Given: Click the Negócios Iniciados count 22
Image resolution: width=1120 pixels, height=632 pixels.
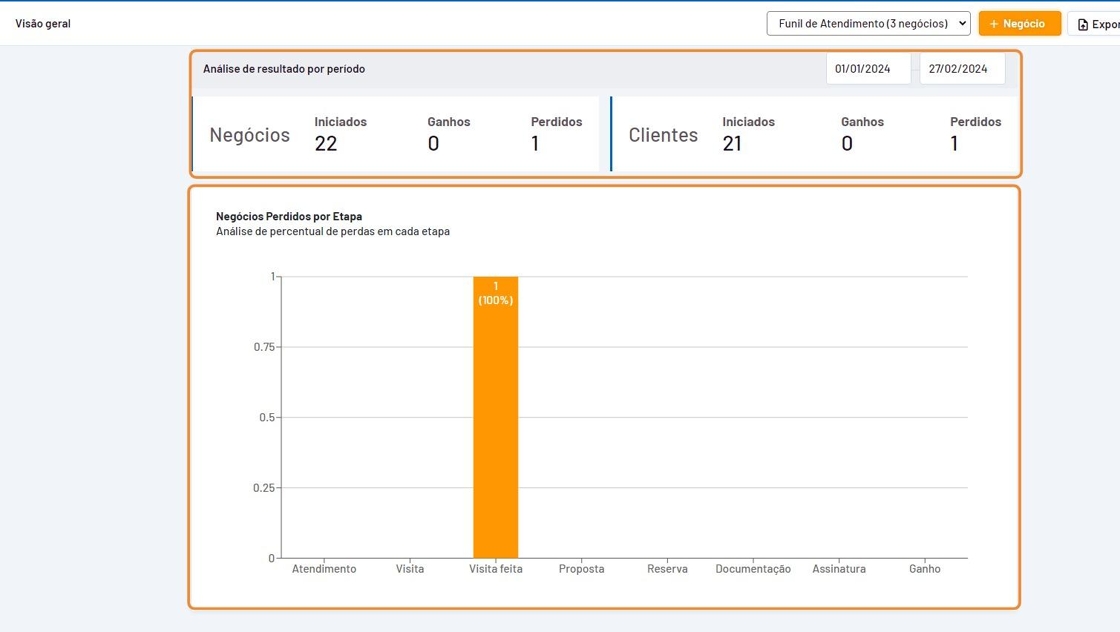Looking at the screenshot, I should pos(326,144).
